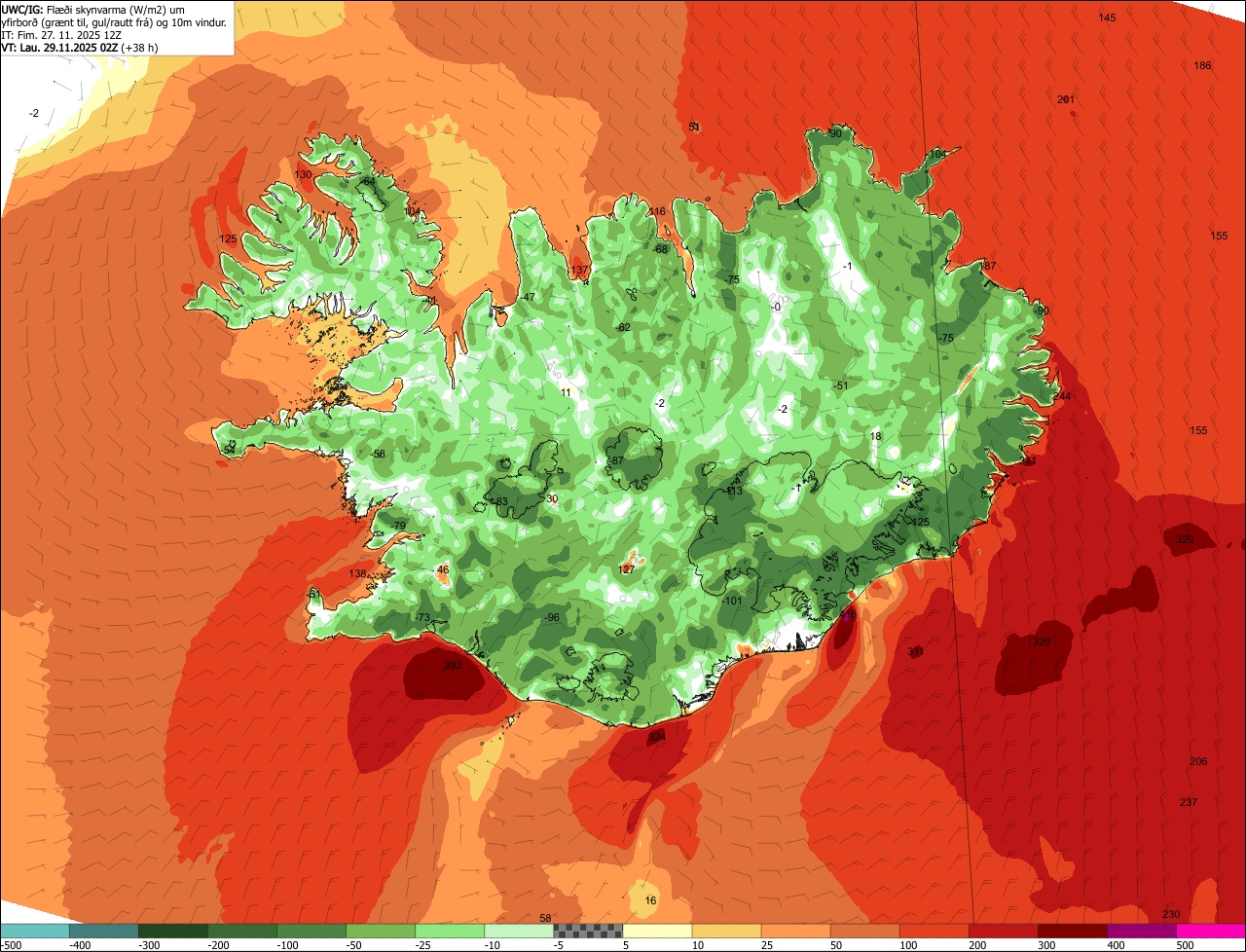Screen dimensions: 1246x952
Task: Click the value '130' by the Westfjords
Action: 304,174
